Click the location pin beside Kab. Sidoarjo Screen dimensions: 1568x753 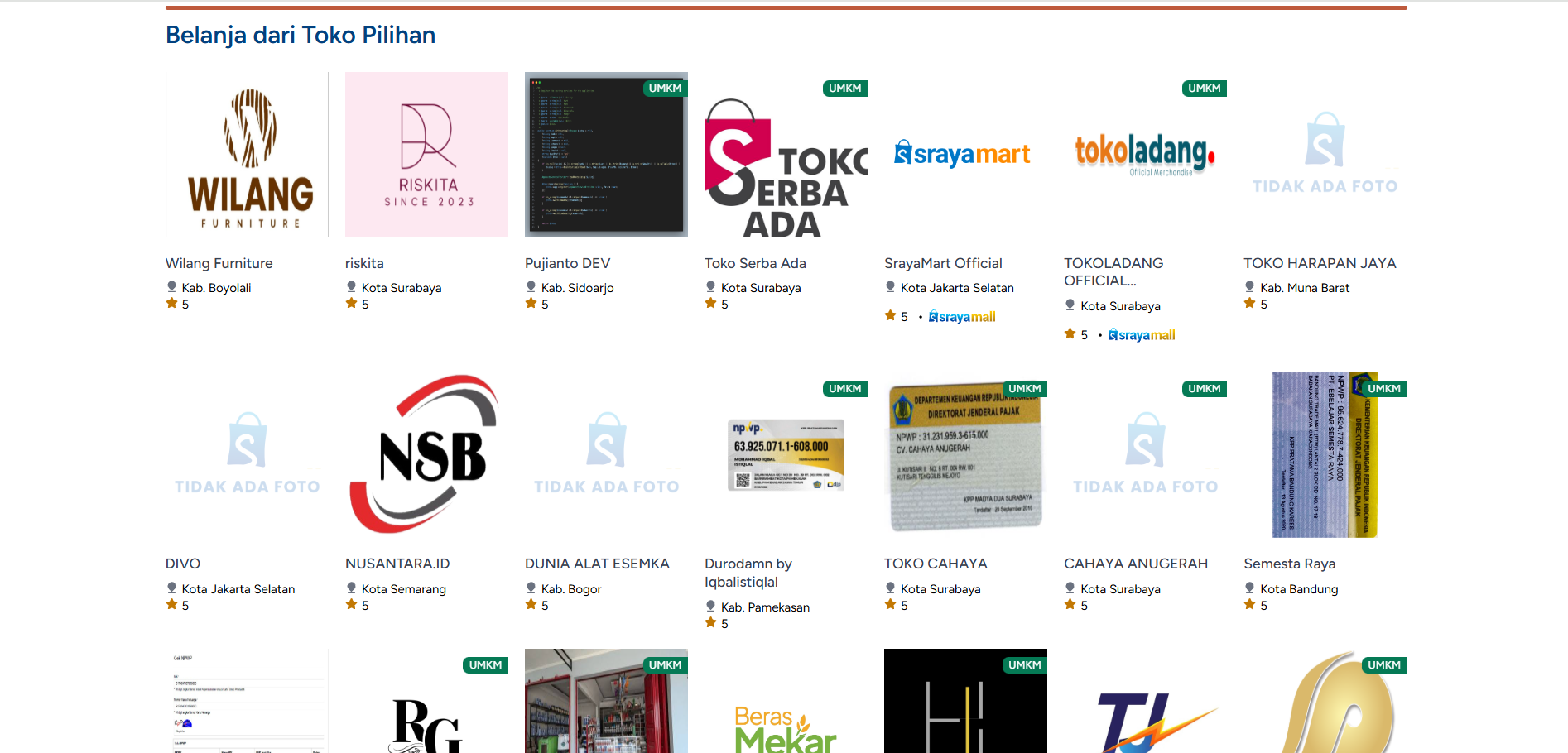[x=531, y=287]
